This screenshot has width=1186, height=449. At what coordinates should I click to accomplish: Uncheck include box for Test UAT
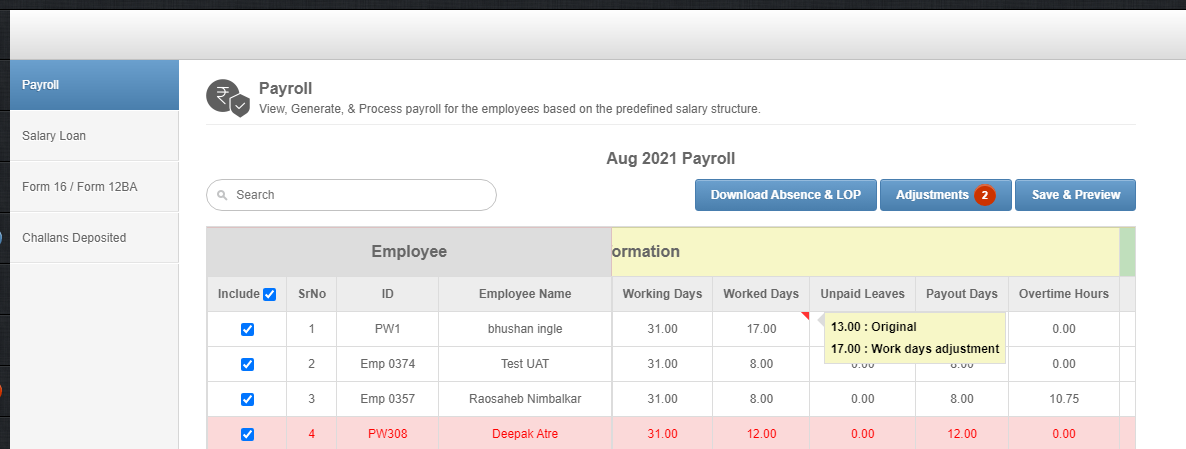click(x=247, y=364)
